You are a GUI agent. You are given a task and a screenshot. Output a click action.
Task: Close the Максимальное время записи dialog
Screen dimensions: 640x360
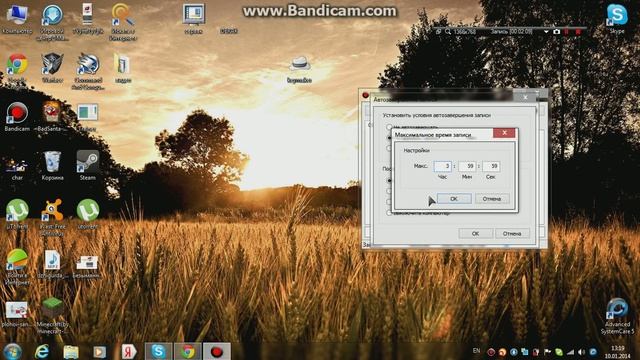(x=504, y=133)
